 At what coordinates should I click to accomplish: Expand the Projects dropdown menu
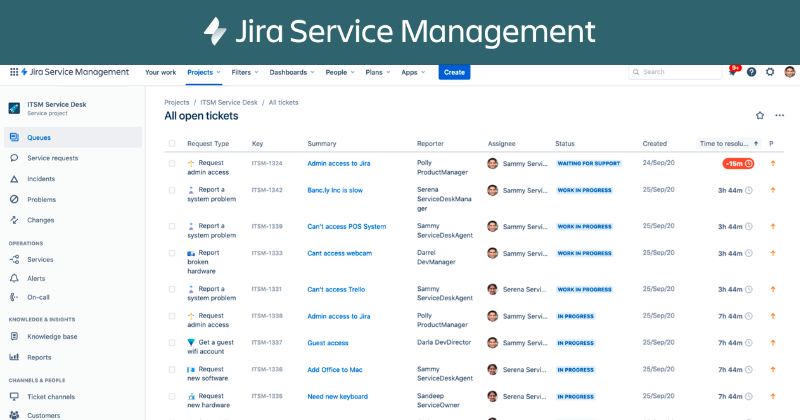(204, 72)
